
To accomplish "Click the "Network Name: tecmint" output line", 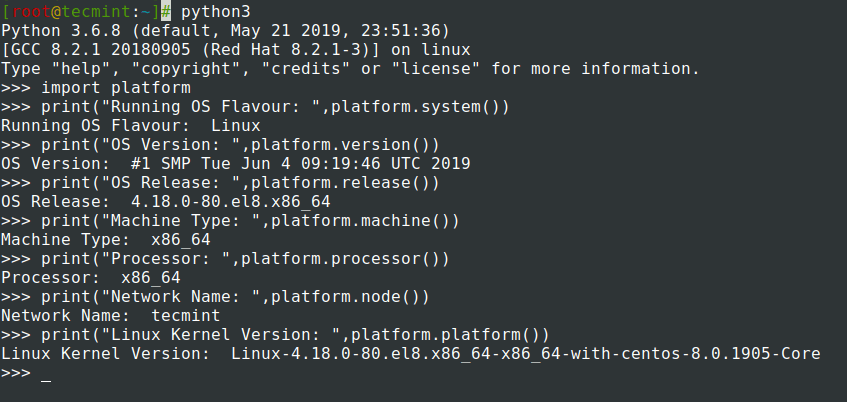I will 110,316.
